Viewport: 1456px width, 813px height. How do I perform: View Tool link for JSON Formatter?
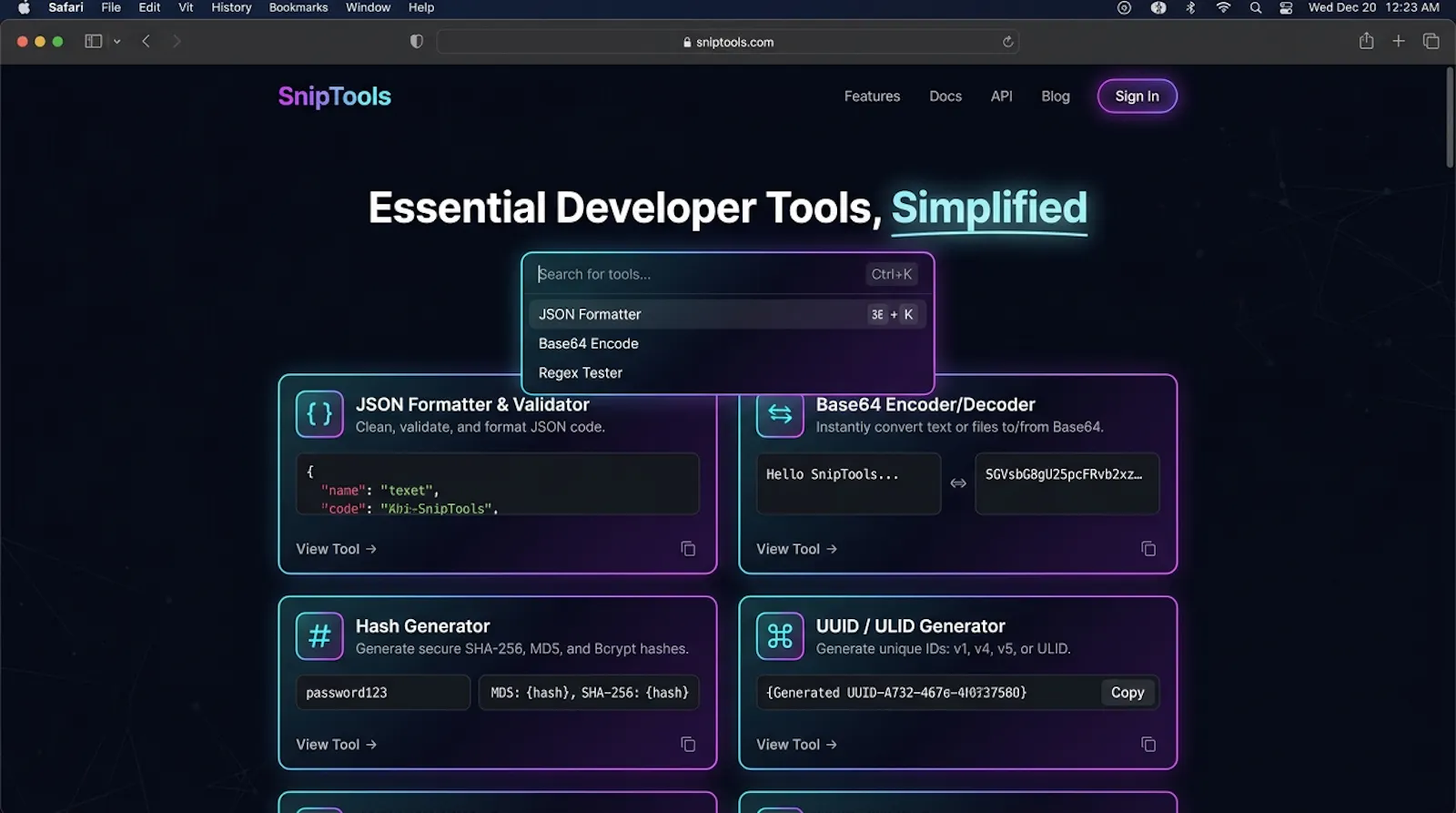pyautogui.click(x=336, y=549)
